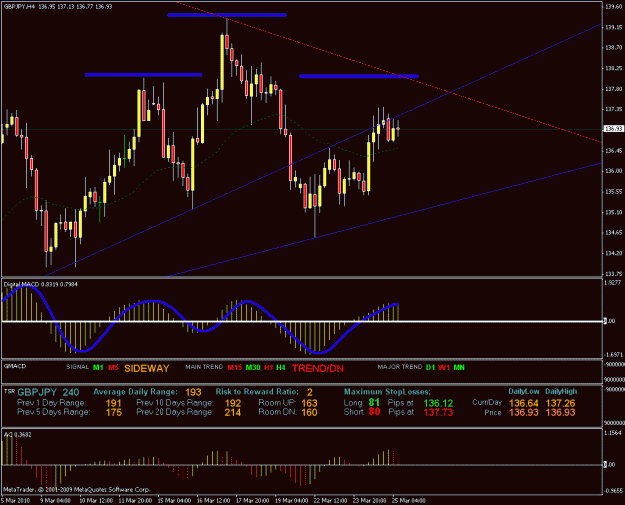
Task: Click the GBPJPY 240 TSR heading
Action: point(48,392)
